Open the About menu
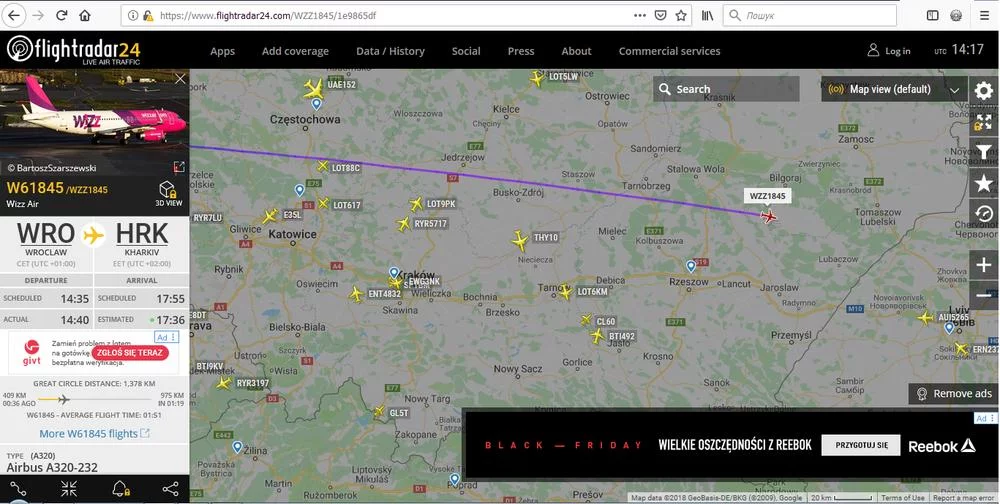 (x=577, y=51)
